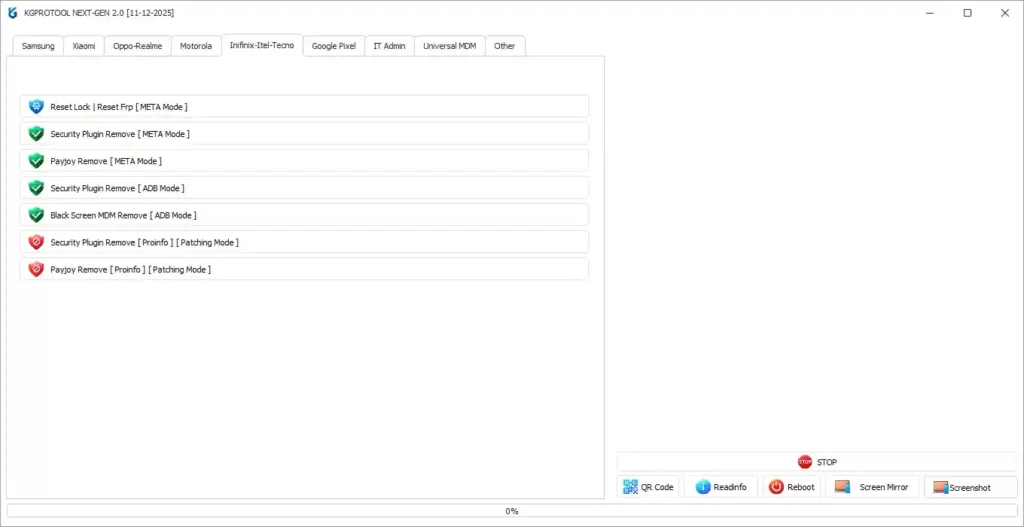Close the KGPROTOOL window
The image size is (1024, 527).
tap(1004, 13)
